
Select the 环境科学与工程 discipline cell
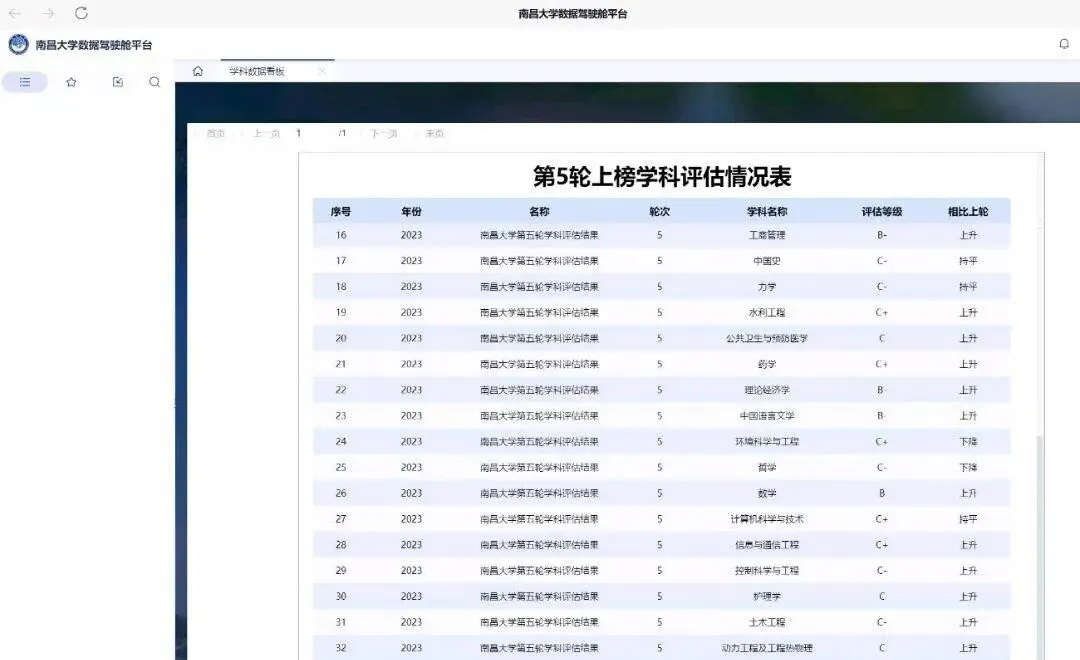point(767,442)
